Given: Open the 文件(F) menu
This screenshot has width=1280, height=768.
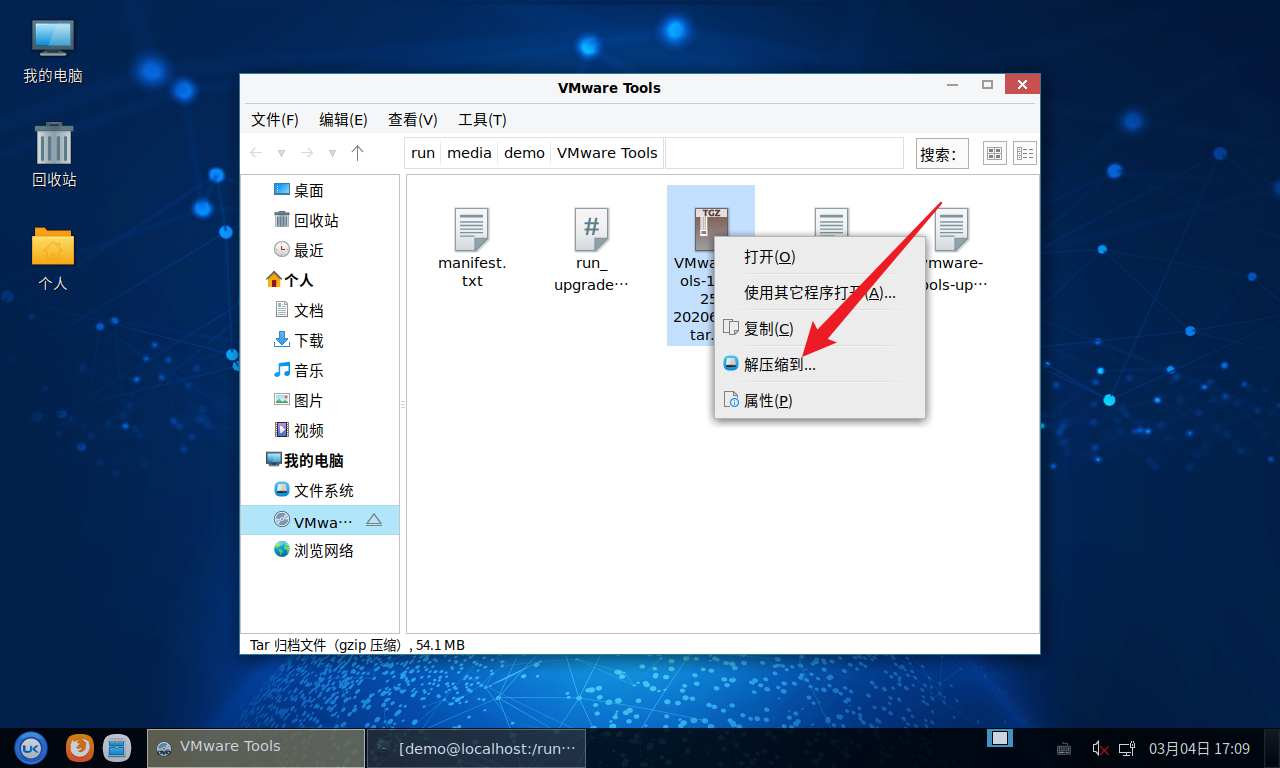Looking at the screenshot, I should [275, 120].
